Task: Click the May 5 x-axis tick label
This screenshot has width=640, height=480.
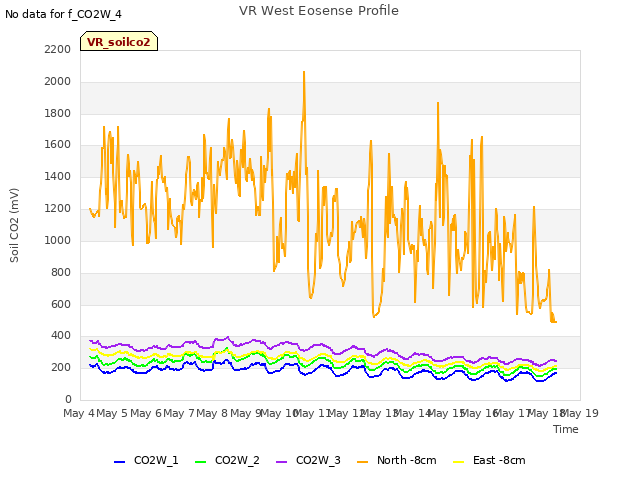Action: point(112,413)
